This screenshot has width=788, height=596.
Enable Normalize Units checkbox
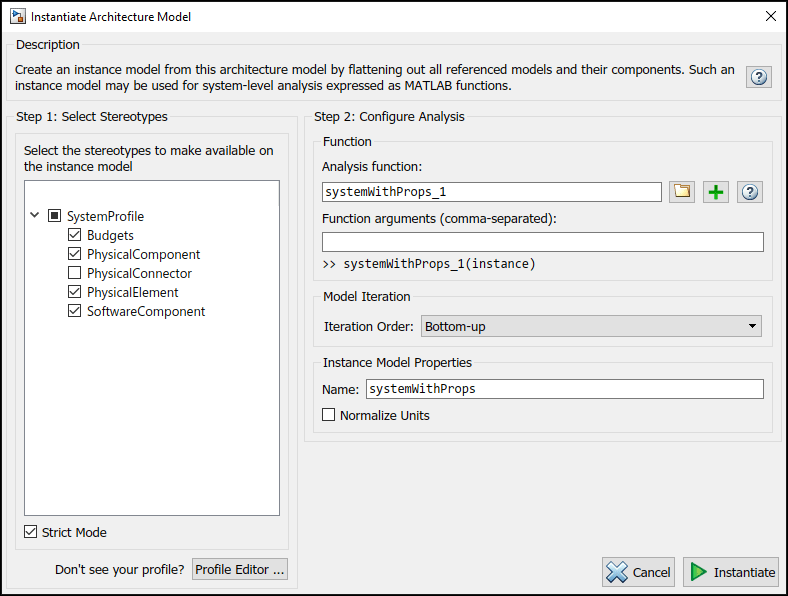click(328, 415)
